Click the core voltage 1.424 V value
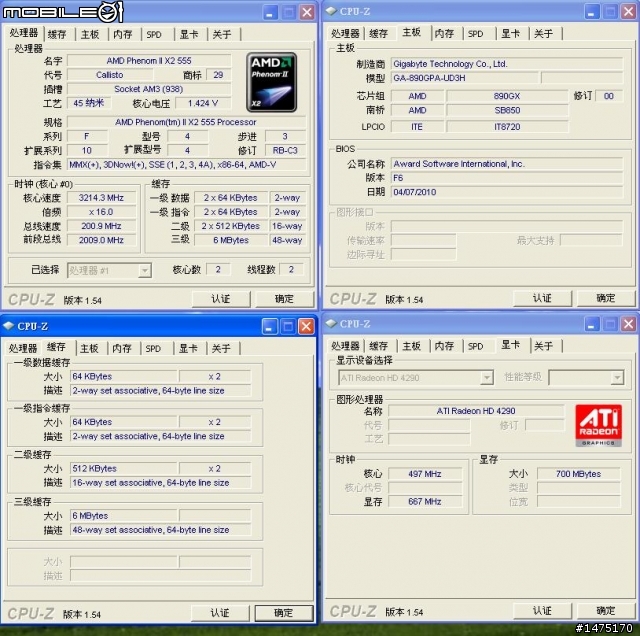This screenshot has width=640, height=636. tap(203, 103)
